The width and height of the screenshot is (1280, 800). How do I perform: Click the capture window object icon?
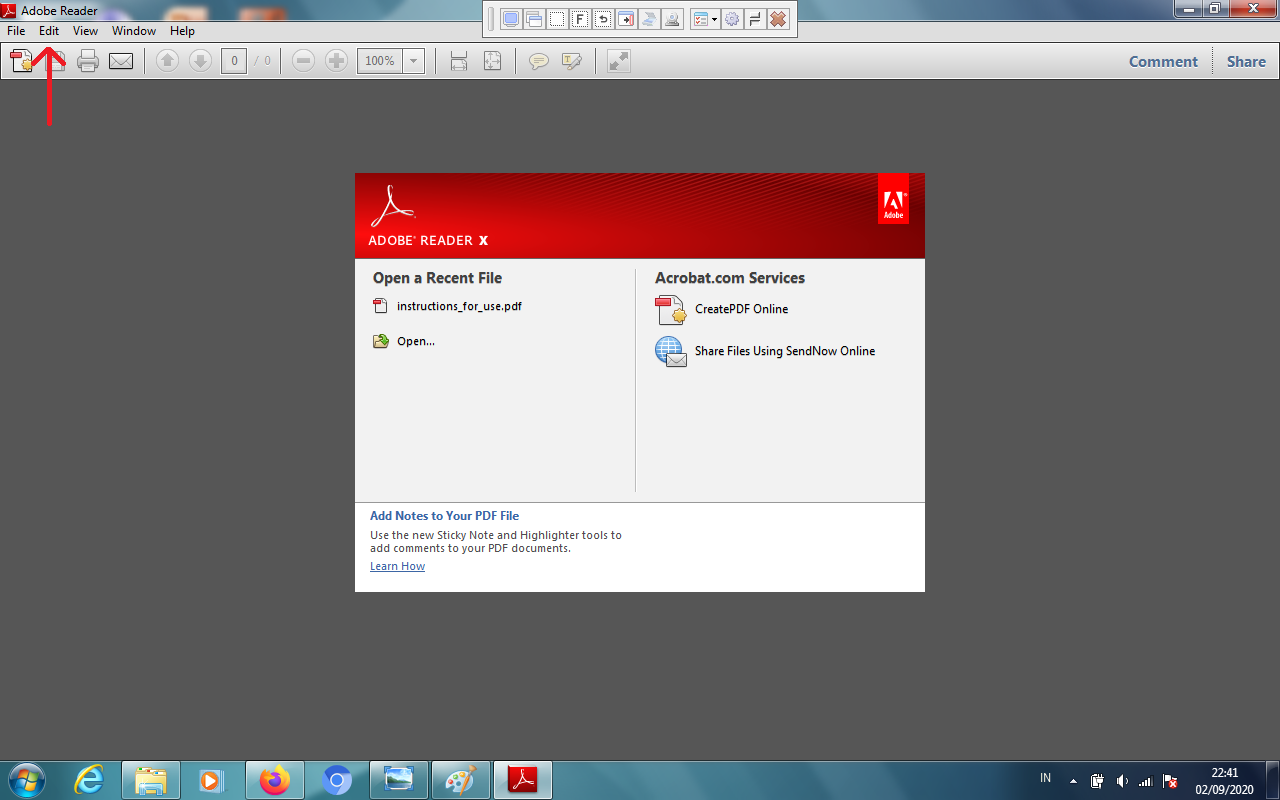[x=534, y=19]
